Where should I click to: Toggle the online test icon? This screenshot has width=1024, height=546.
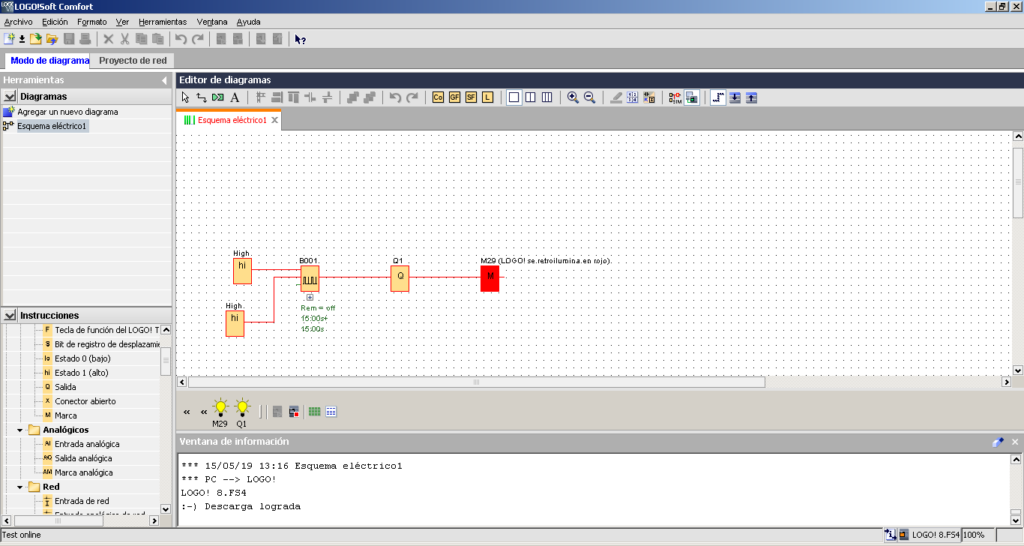692,97
